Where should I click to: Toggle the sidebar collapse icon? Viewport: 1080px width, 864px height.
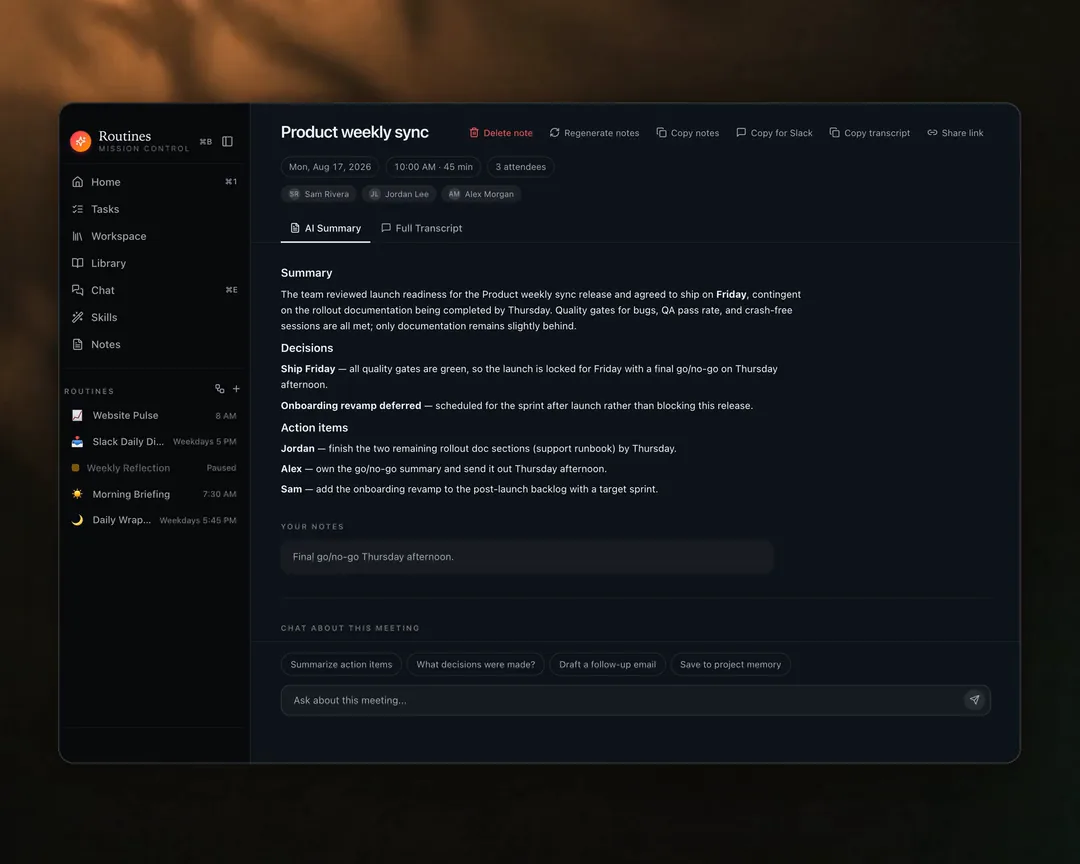pyautogui.click(x=227, y=141)
